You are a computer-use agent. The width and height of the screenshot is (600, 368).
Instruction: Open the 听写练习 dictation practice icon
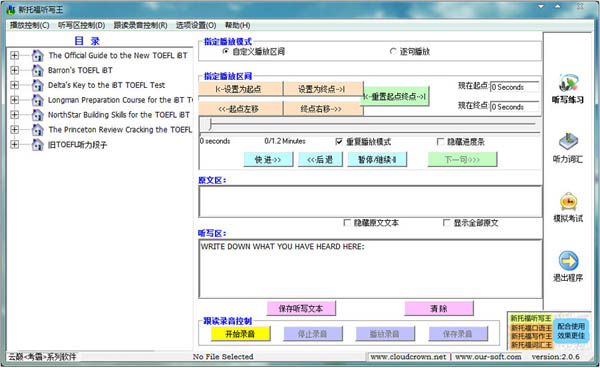click(568, 83)
